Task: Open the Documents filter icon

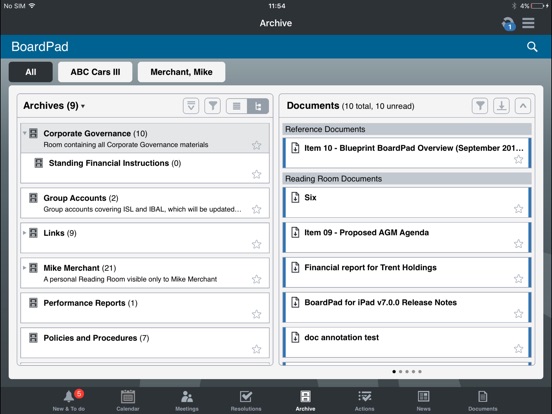Action: point(480,106)
